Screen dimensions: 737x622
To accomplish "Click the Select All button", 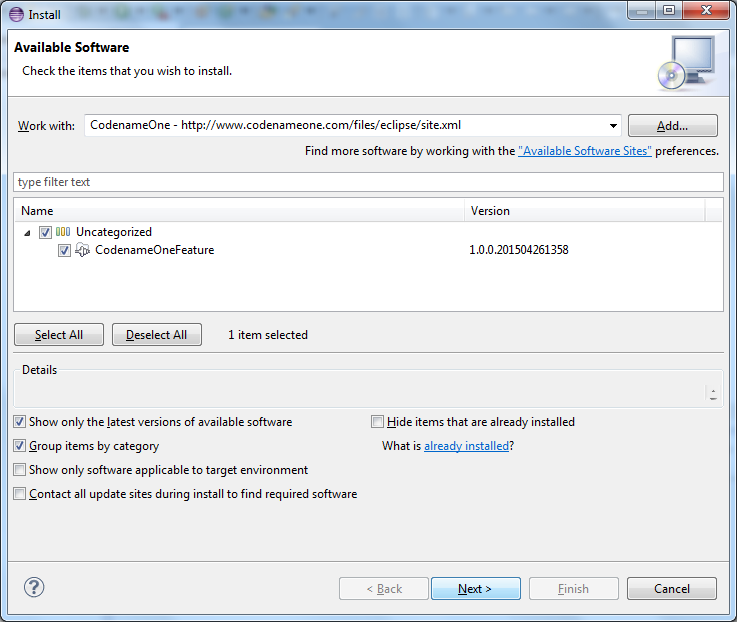I will (59, 335).
